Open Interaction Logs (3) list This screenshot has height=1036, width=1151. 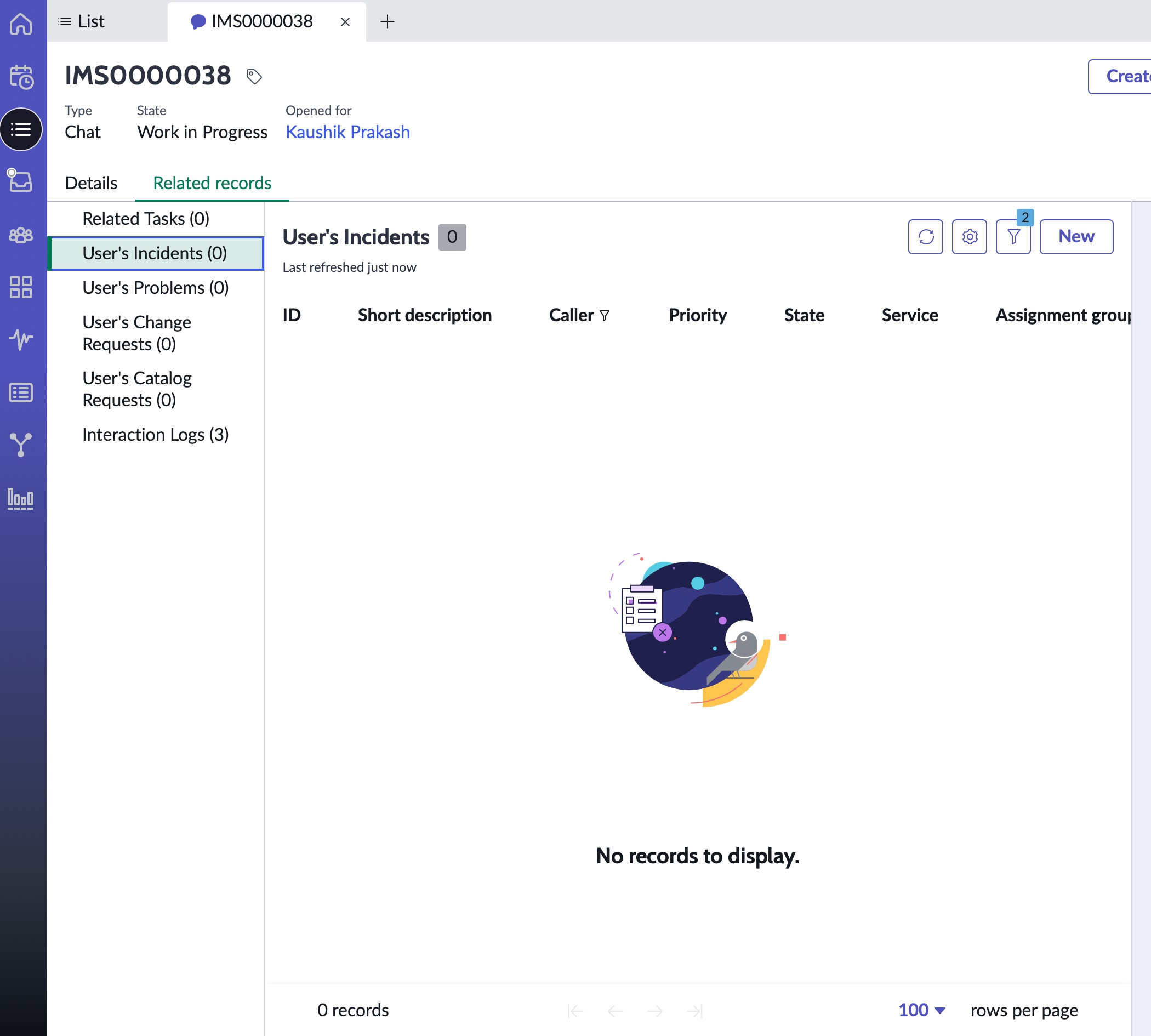point(156,434)
